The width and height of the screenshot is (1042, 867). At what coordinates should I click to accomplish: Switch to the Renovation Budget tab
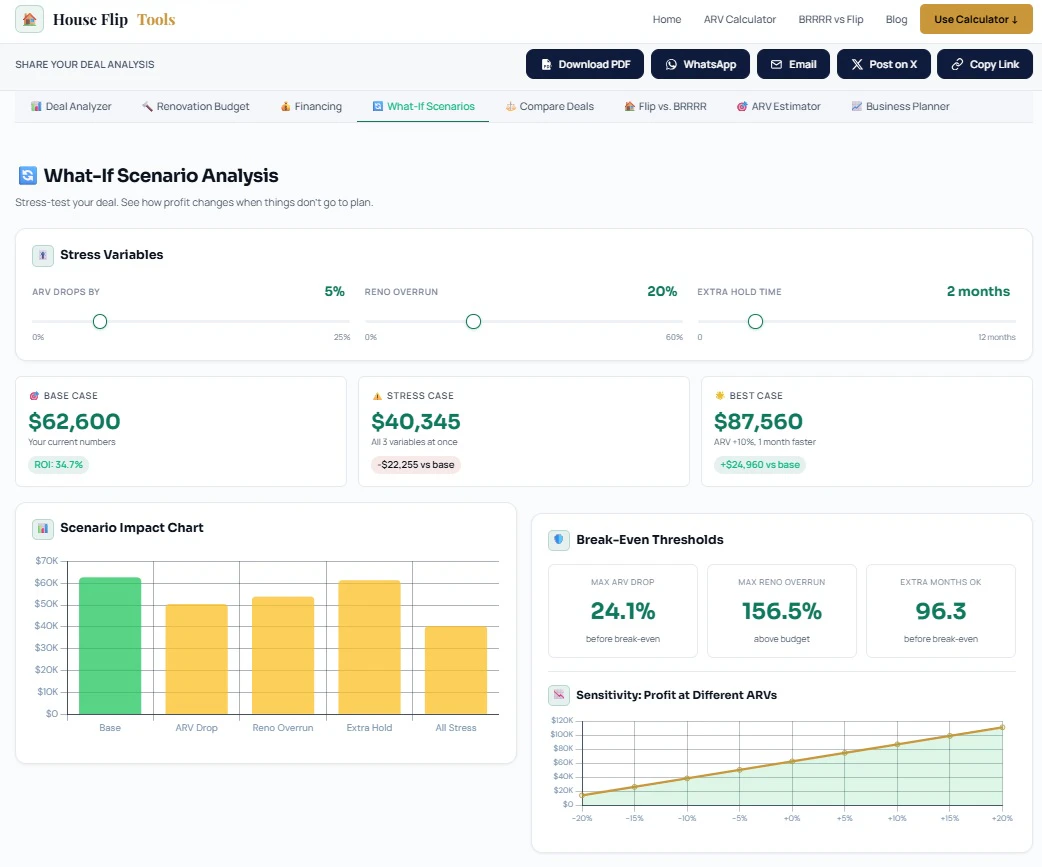tap(195, 106)
